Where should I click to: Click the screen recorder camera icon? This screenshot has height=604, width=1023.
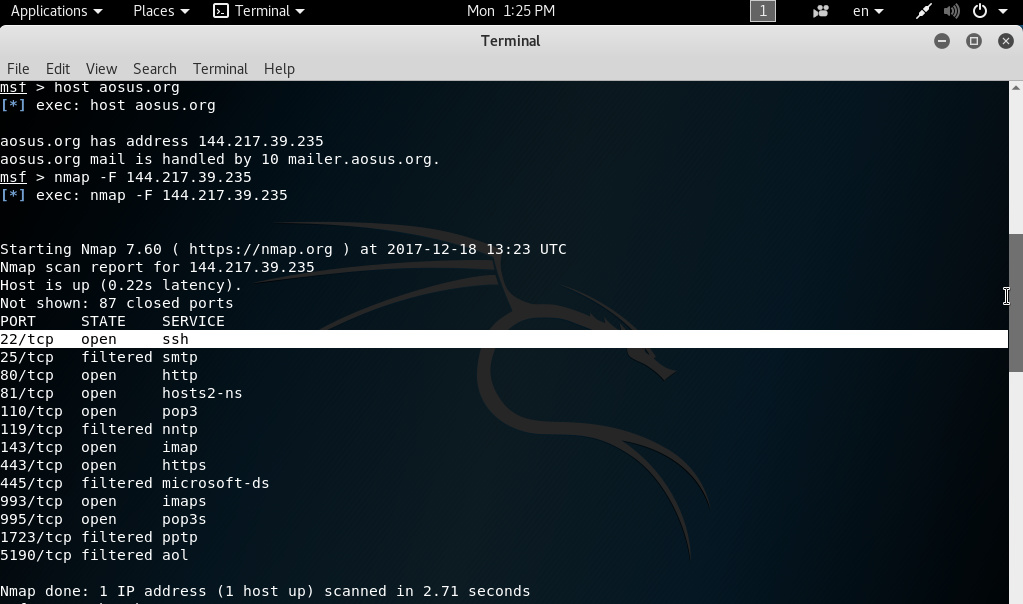(x=821, y=11)
